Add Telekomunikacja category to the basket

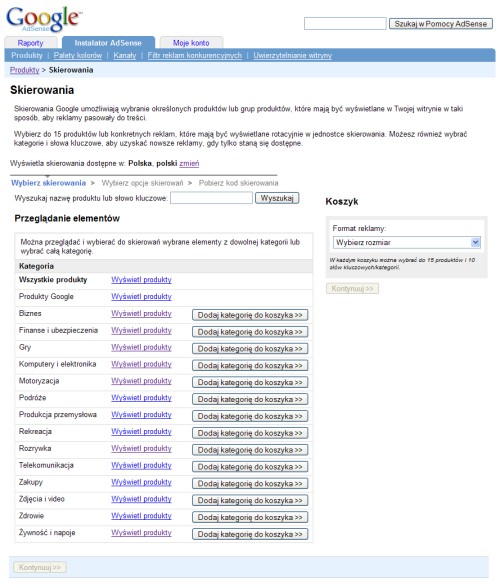tap(250, 467)
